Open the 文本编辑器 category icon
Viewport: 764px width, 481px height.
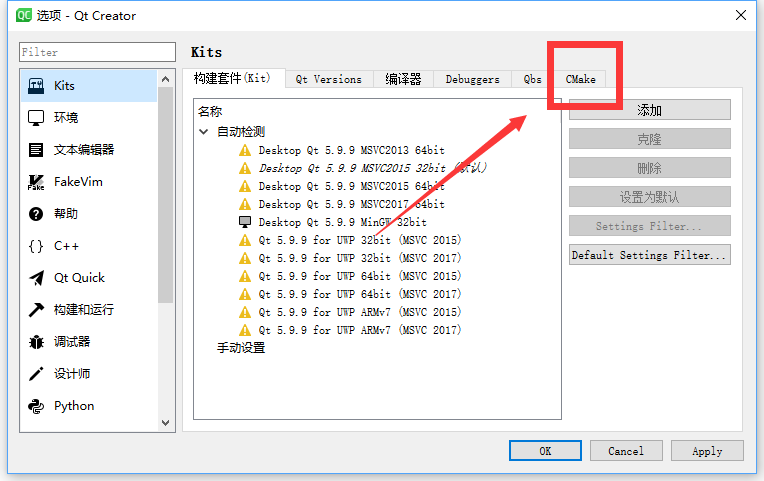coord(36,150)
